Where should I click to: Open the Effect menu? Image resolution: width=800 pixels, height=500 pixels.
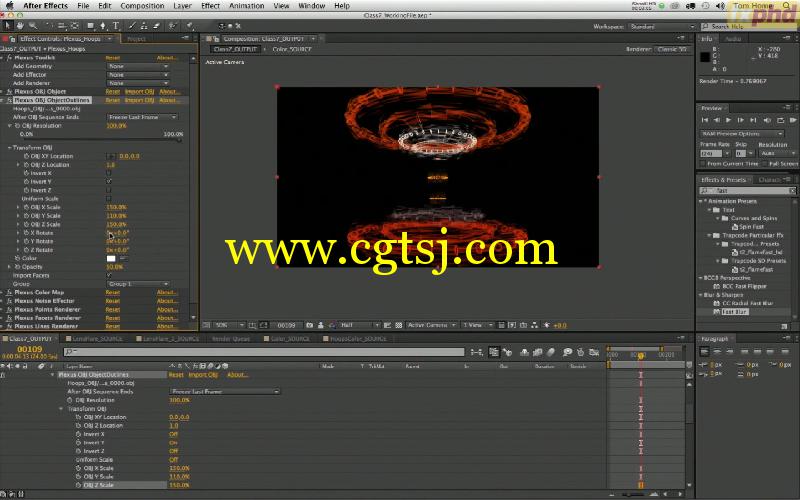click(210, 6)
